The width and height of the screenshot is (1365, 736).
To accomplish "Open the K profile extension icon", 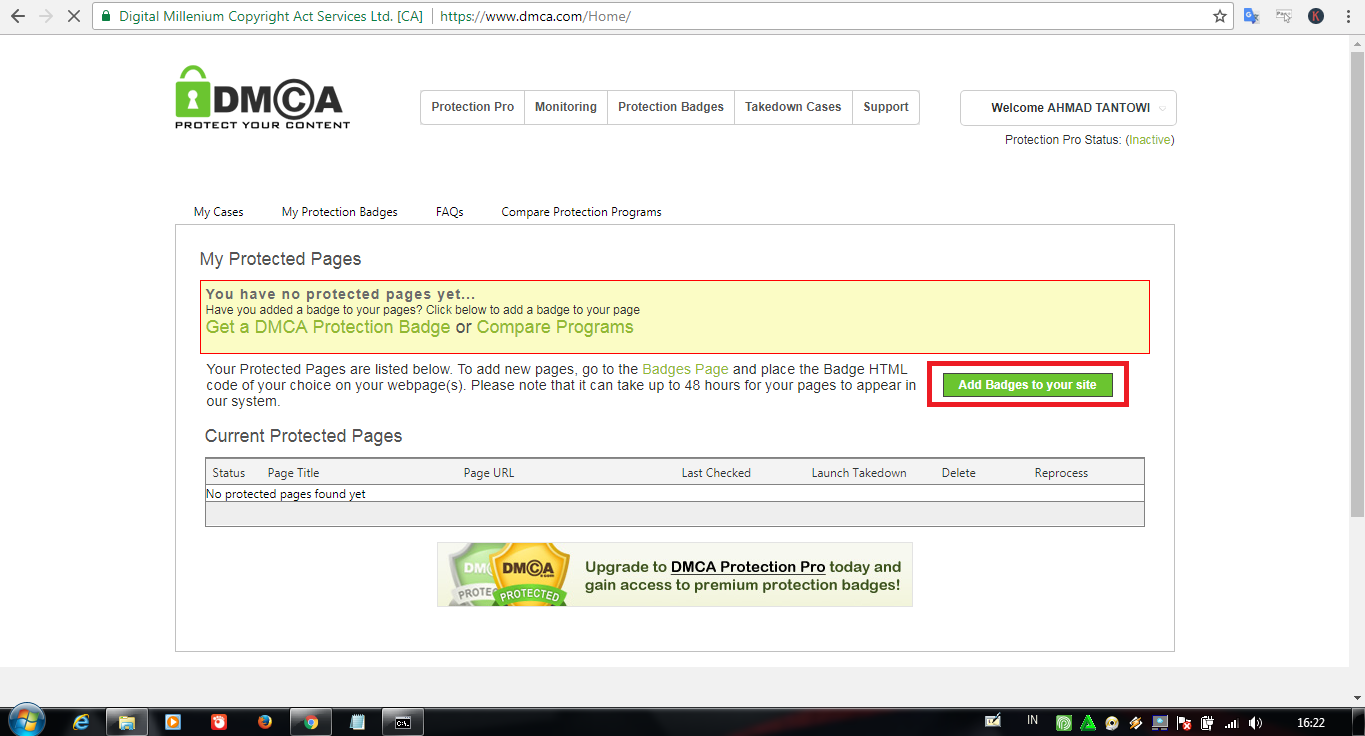I will [1316, 16].
